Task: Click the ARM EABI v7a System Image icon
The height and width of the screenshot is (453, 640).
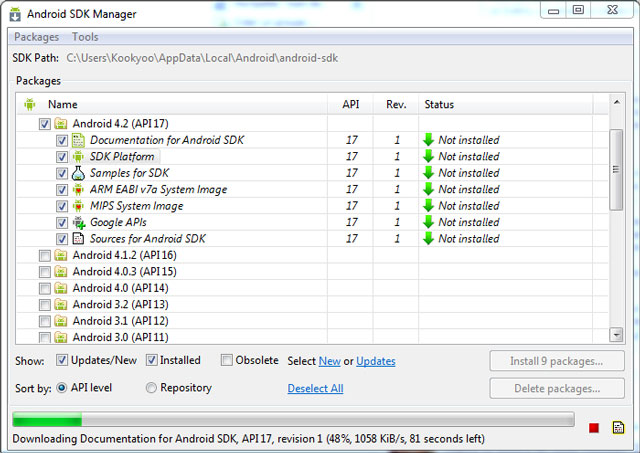Action: tap(78, 189)
